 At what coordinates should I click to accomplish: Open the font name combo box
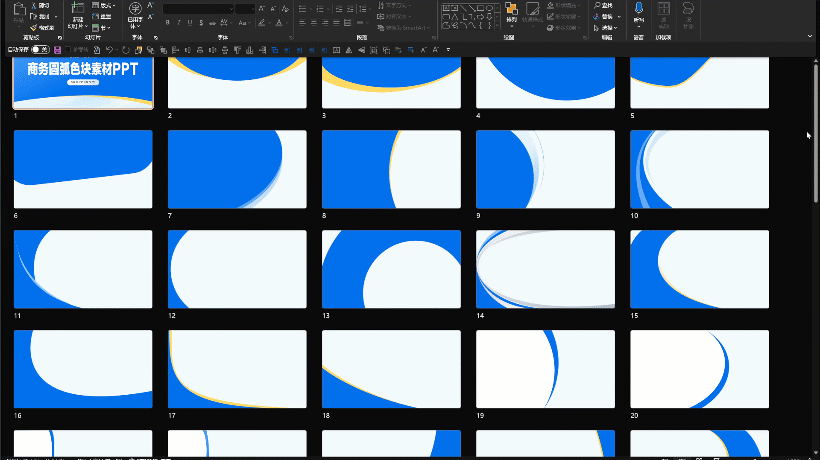pyautogui.click(x=198, y=9)
